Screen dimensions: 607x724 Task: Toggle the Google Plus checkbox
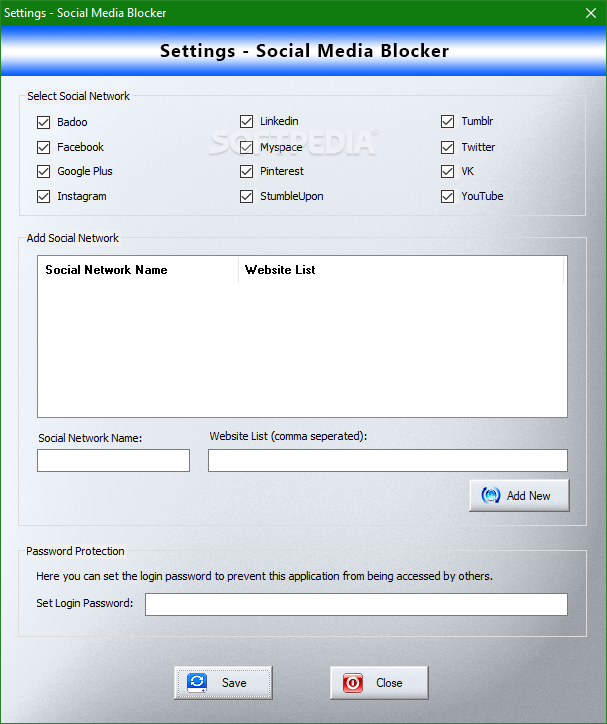coord(43,171)
